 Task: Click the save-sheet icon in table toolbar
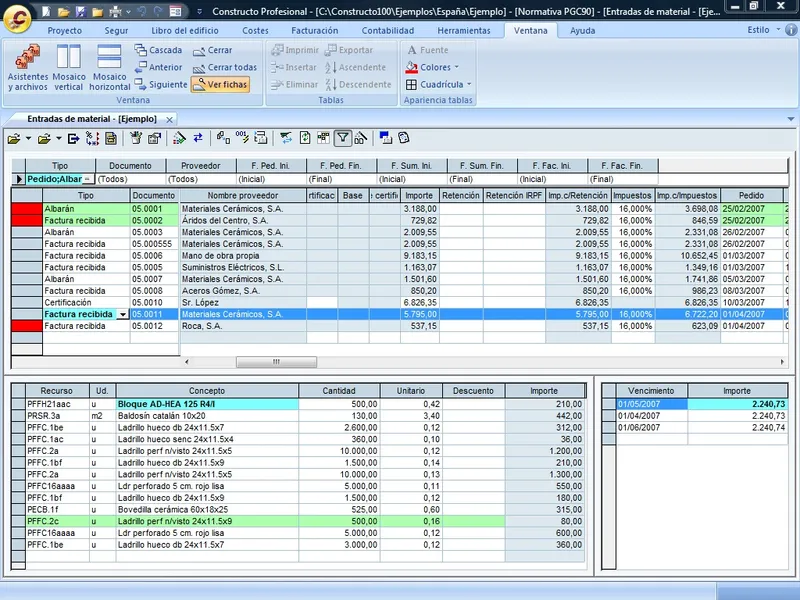coord(111,138)
